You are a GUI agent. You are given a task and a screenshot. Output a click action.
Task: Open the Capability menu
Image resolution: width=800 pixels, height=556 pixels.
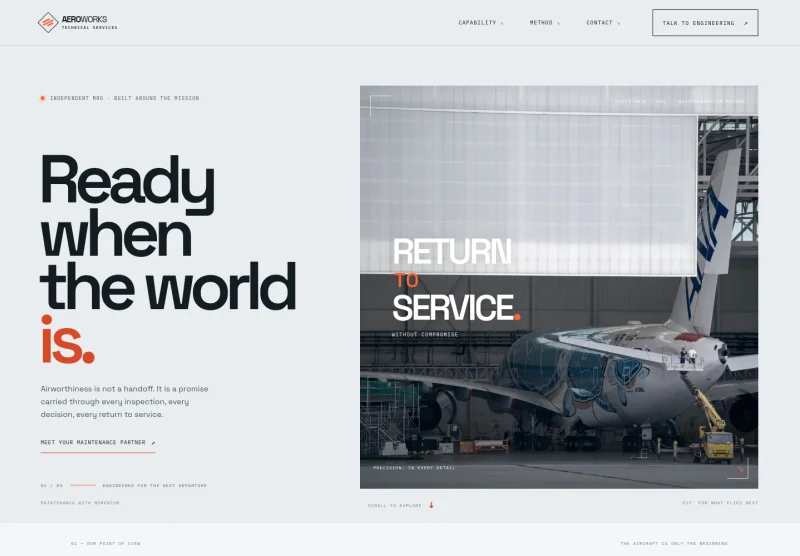click(x=481, y=22)
